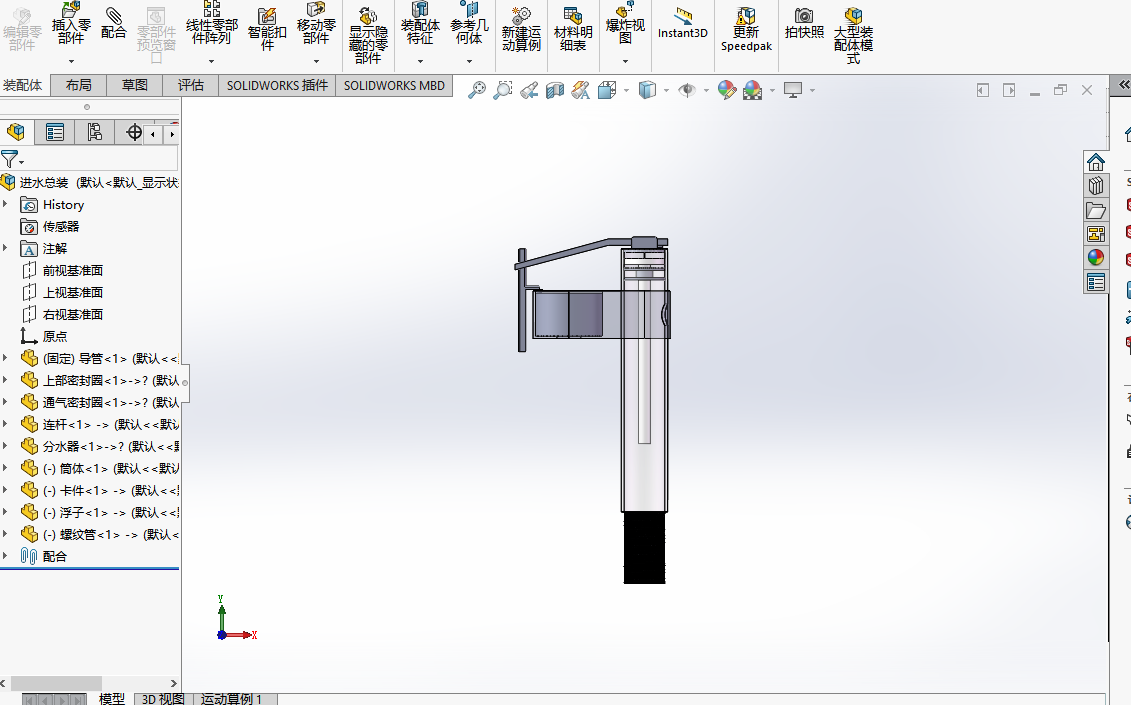
Task: Expand the 注解 (Annotations) folder
Action: click(x=6, y=248)
